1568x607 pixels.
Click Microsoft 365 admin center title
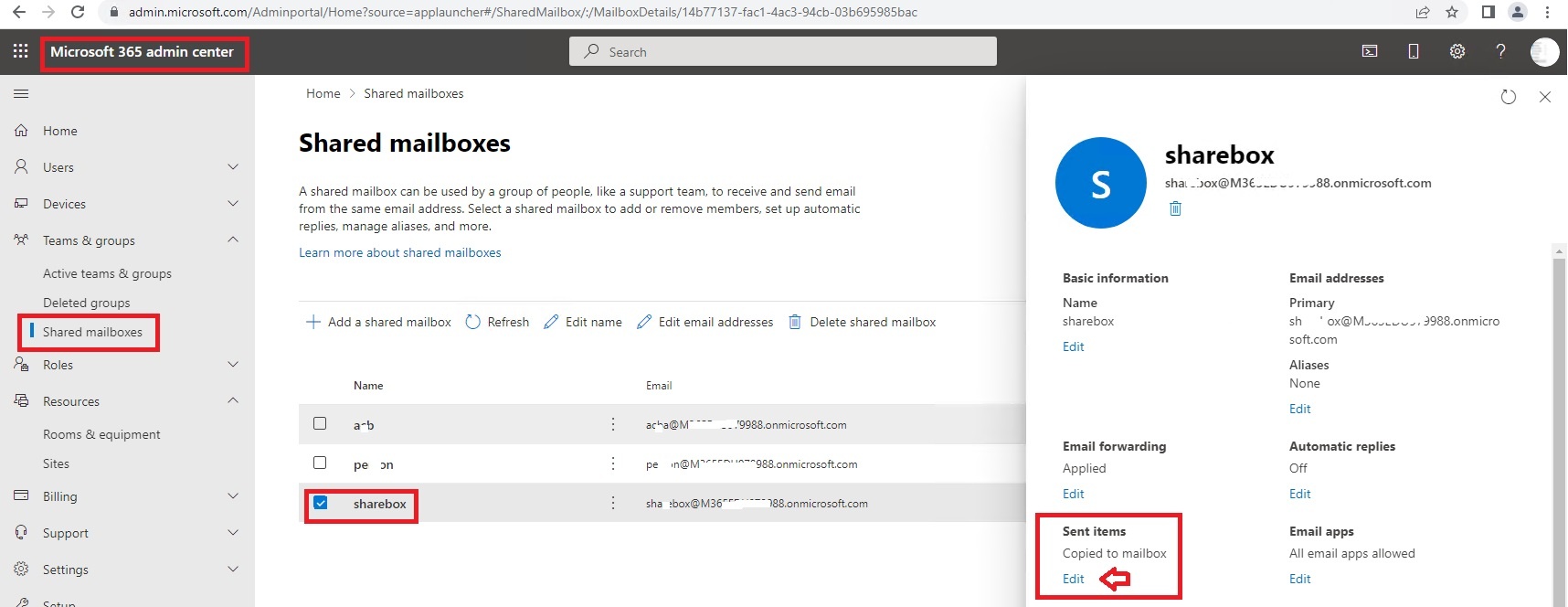point(142,52)
